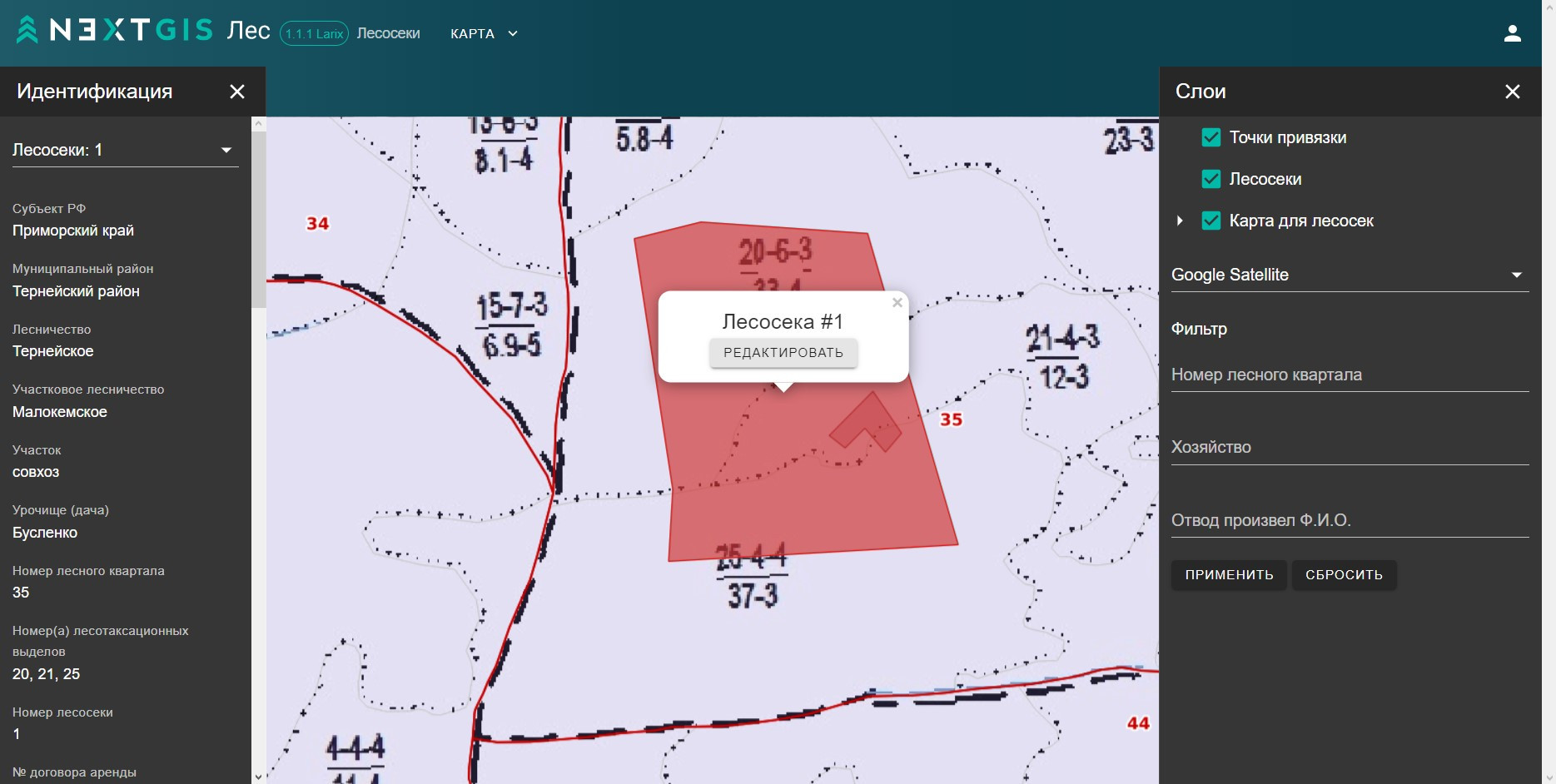Click the version badge 1.1.1 Larix
This screenshot has width=1556, height=784.
point(314,34)
